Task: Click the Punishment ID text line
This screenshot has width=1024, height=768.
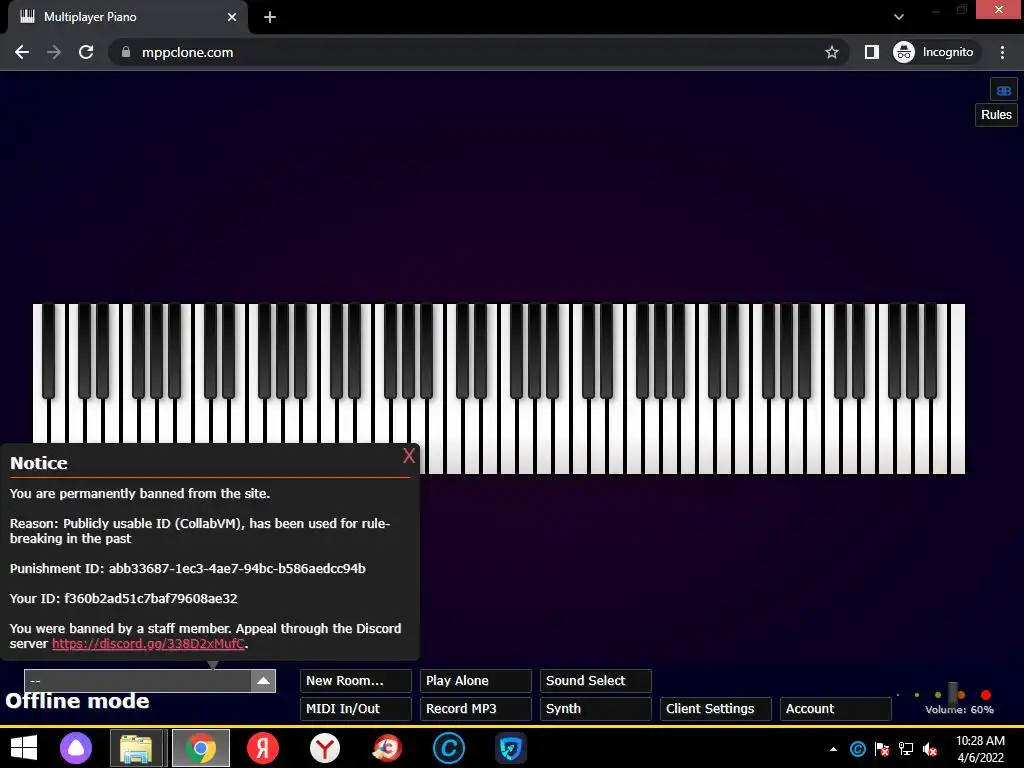Action: [x=187, y=569]
